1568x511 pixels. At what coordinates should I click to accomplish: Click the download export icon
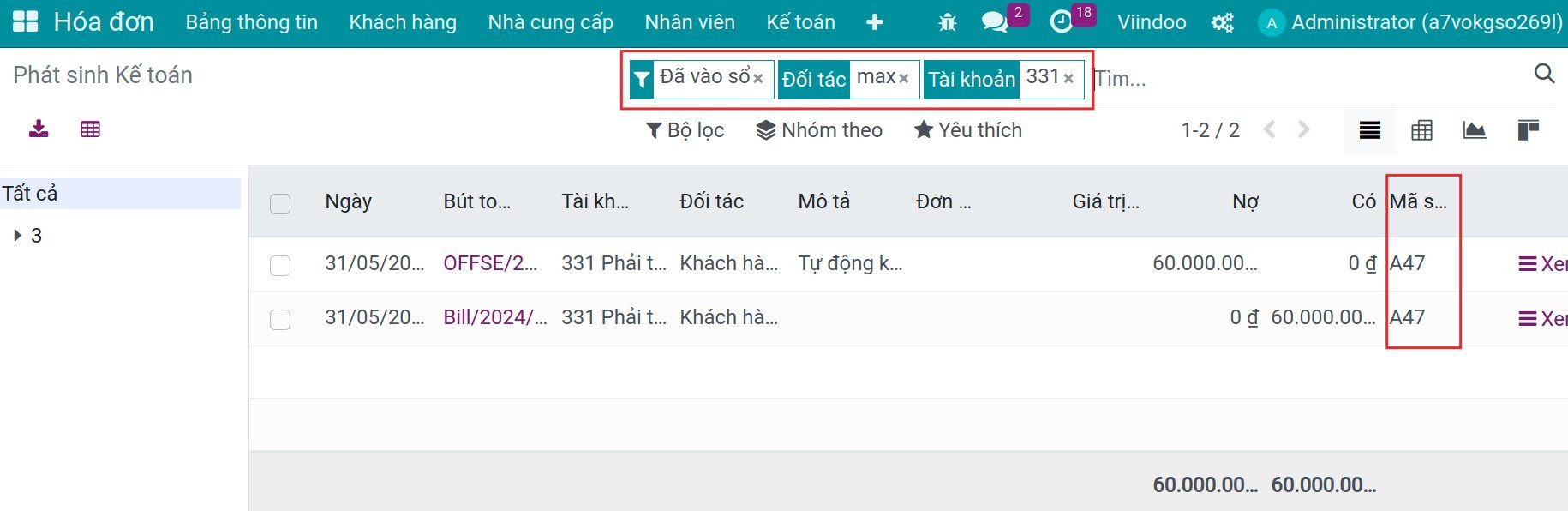point(39,129)
